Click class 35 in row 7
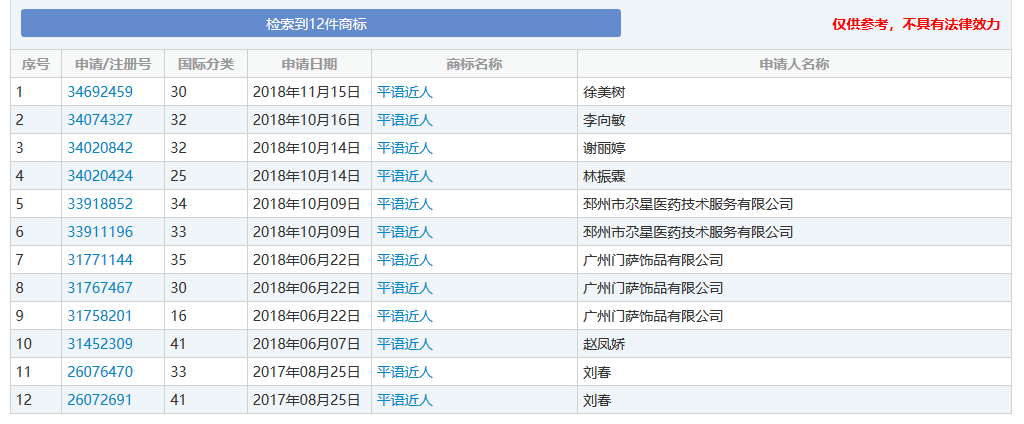Screen dimensions: 1024x424 (179, 260)
